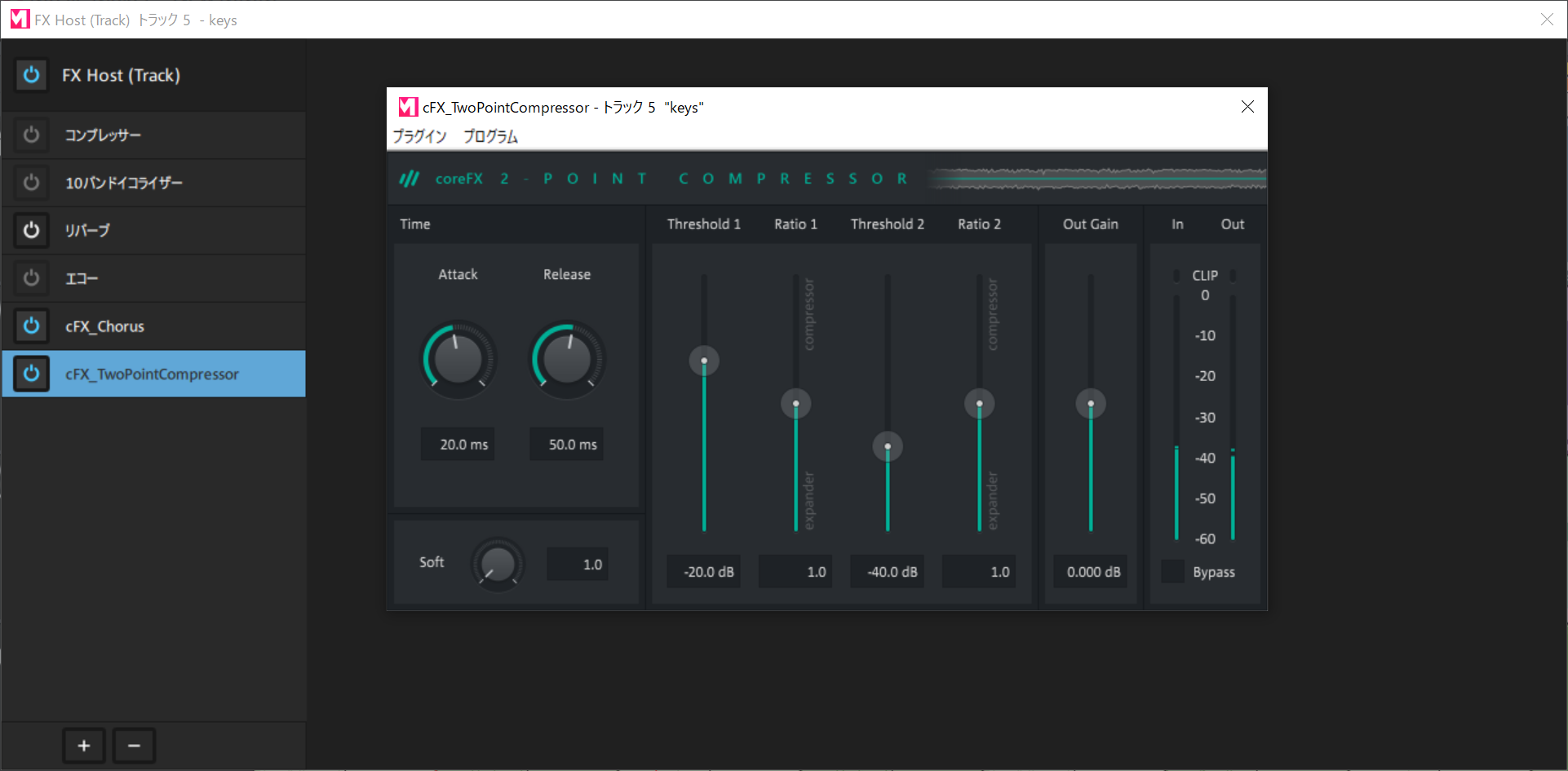Toggle FX Host (Track) master power button
This screenshot has height=771, width=1568.
point(31,75)
